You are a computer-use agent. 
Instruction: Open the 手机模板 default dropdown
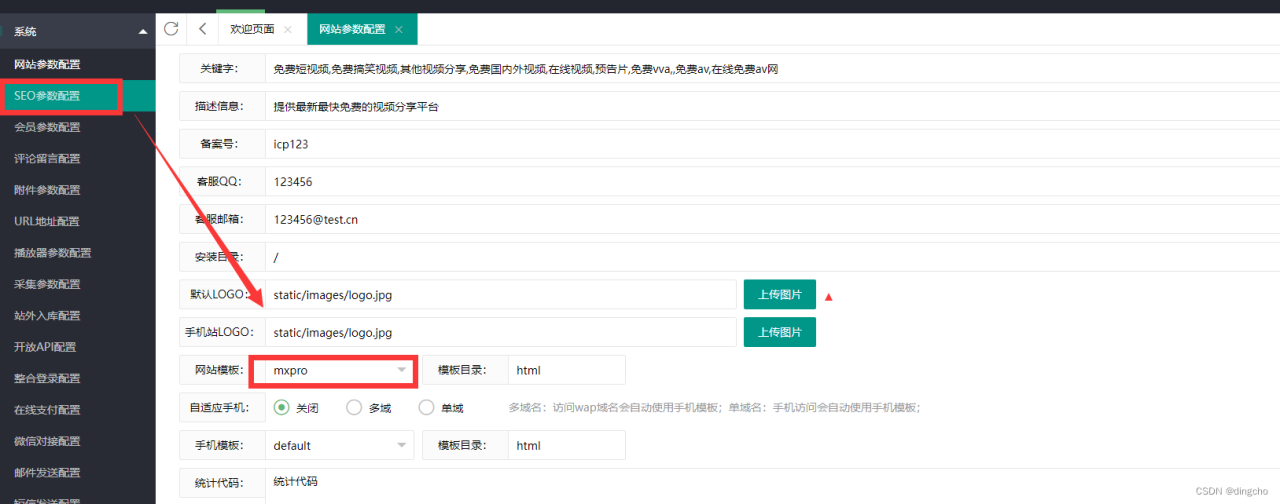pos(339,445)
